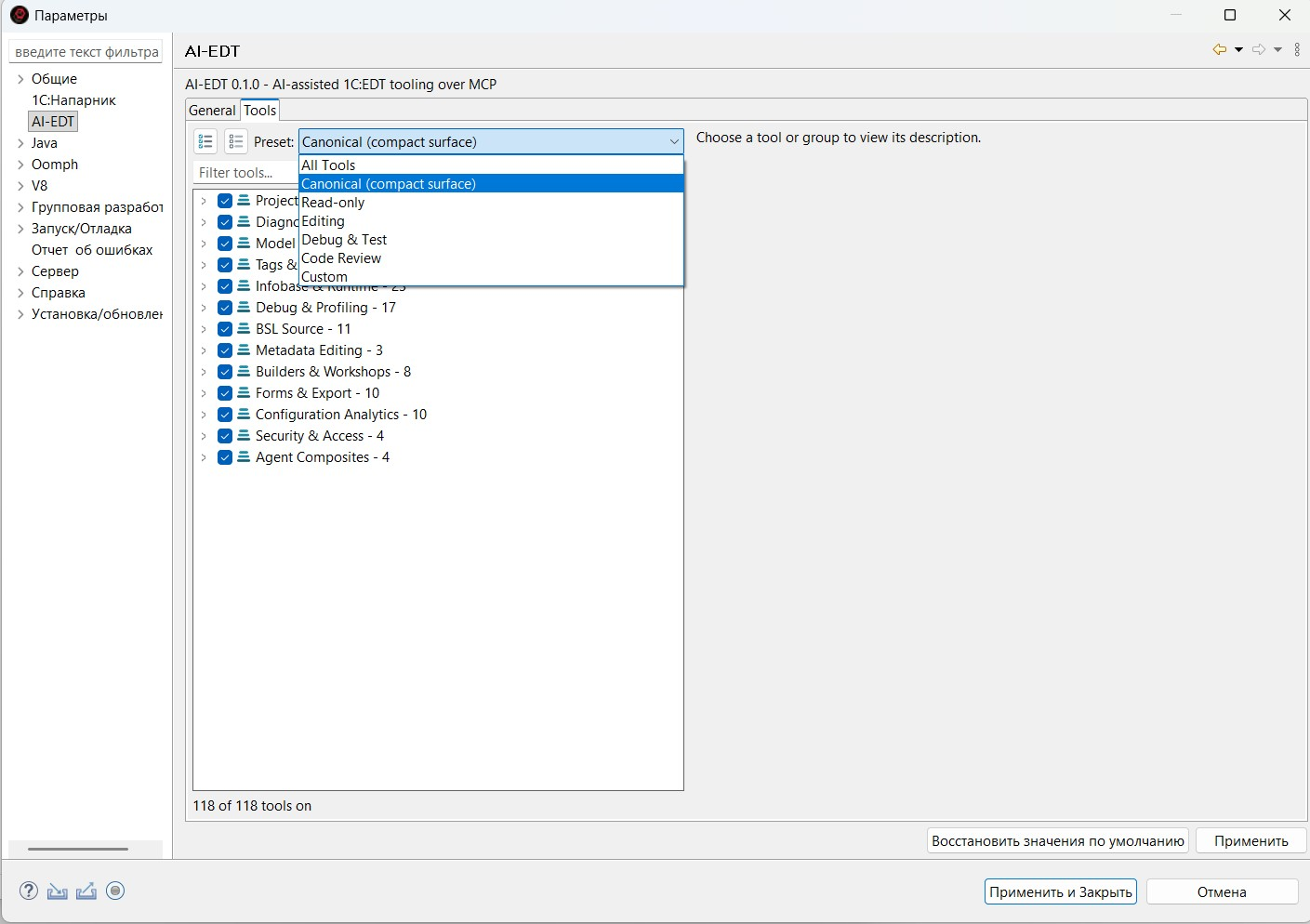Click the stack icon of Builders & Workshops group
1310x924 pixels.
[x=244, y=371]
